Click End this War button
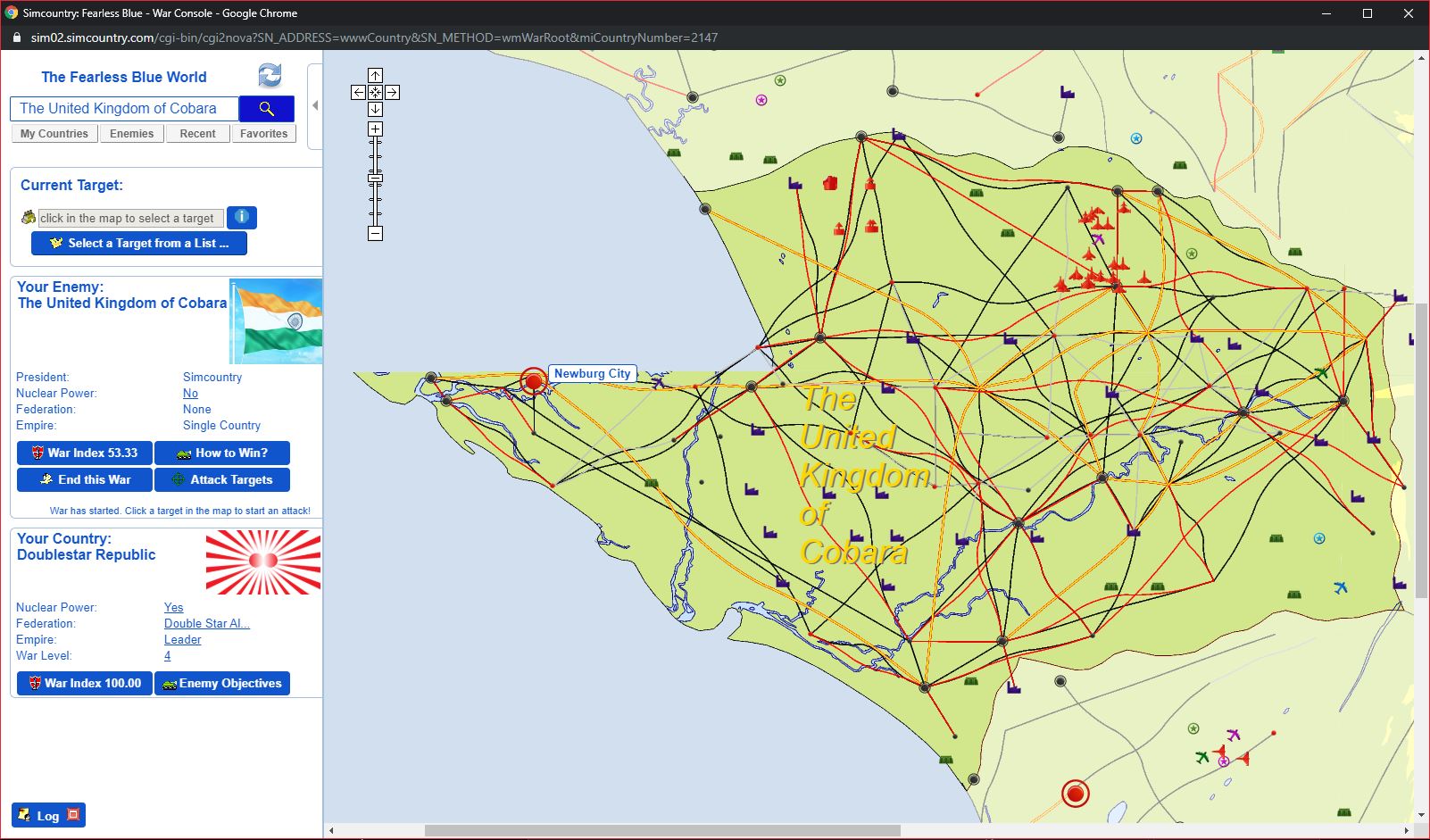This screenshot has height=840, width=1430. [x=85, y=479]
